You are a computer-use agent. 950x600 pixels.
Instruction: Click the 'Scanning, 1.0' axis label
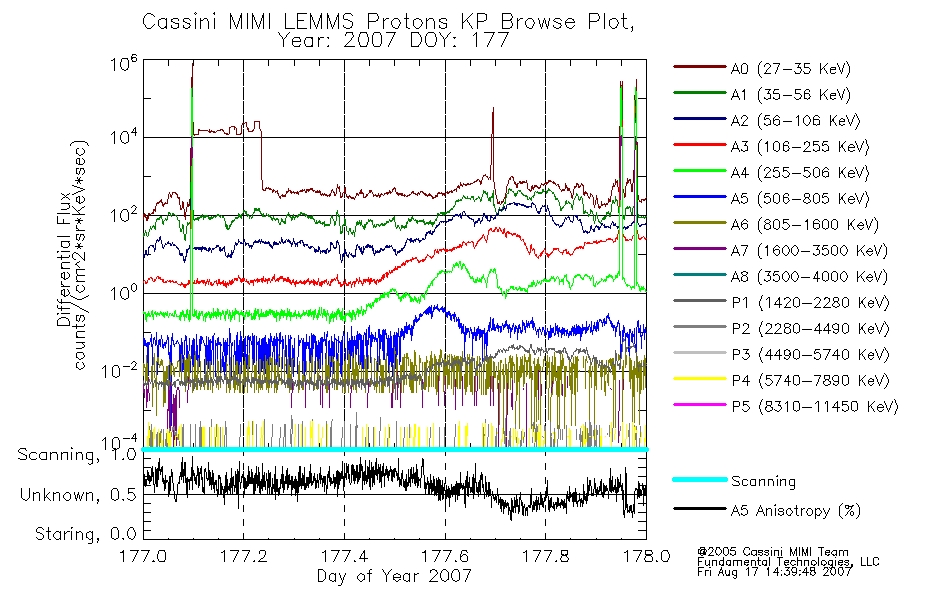pyautogui.click(x=77, y=455)
